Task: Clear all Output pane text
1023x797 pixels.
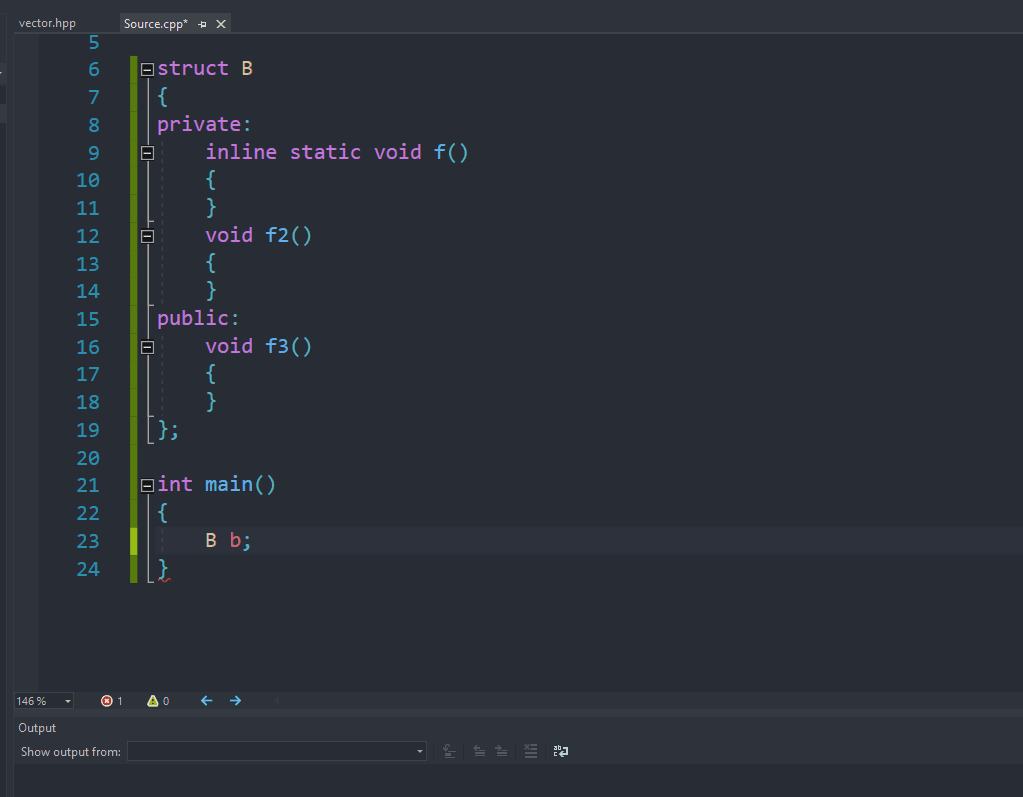Action: pyautogui.click(x=530, y=751)
